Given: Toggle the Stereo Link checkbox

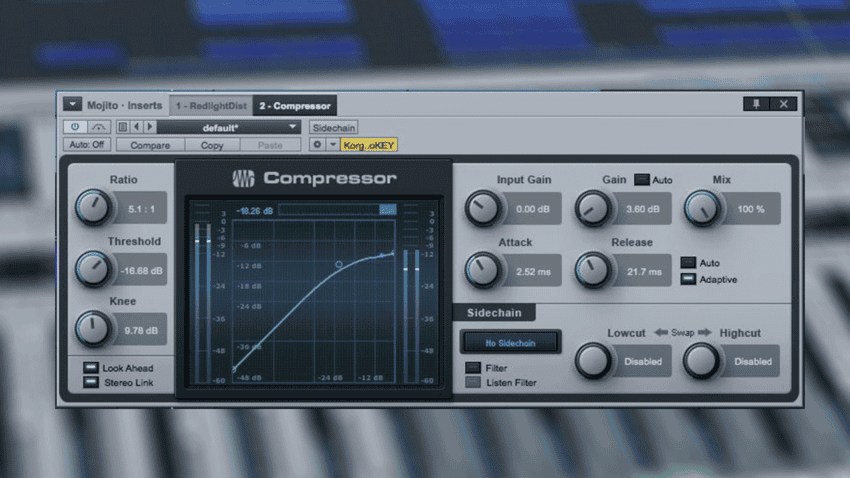Looking at the screenshot, I should point(91,382).
